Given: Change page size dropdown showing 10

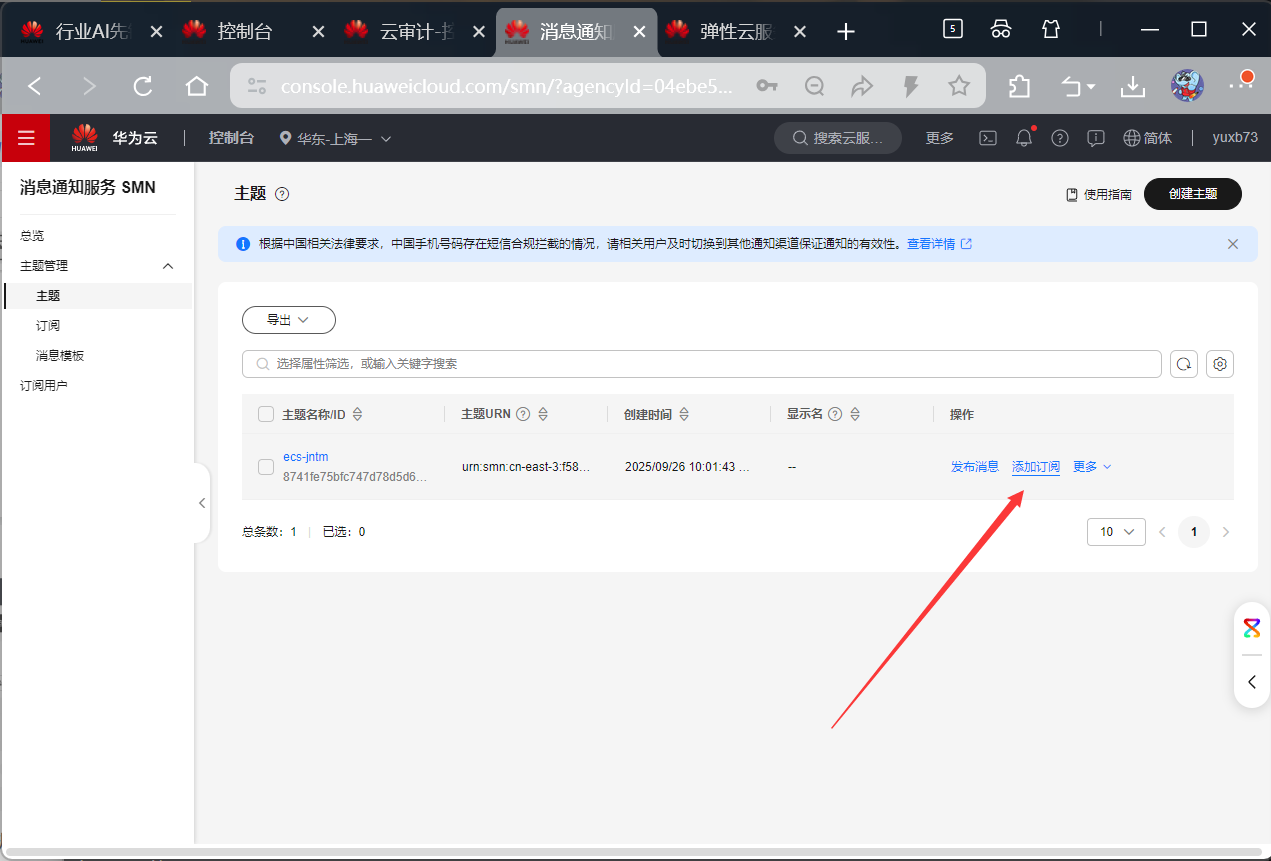Looking at the screenshot, I should [1116, 532].
